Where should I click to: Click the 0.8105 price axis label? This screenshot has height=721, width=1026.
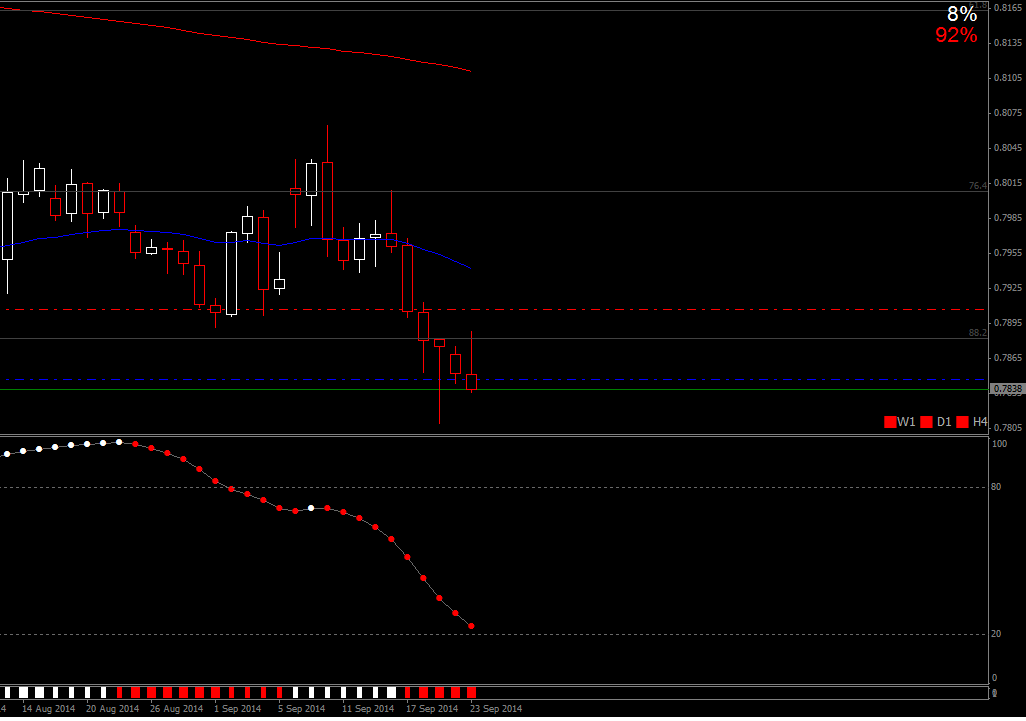(x=1008, y=78)
